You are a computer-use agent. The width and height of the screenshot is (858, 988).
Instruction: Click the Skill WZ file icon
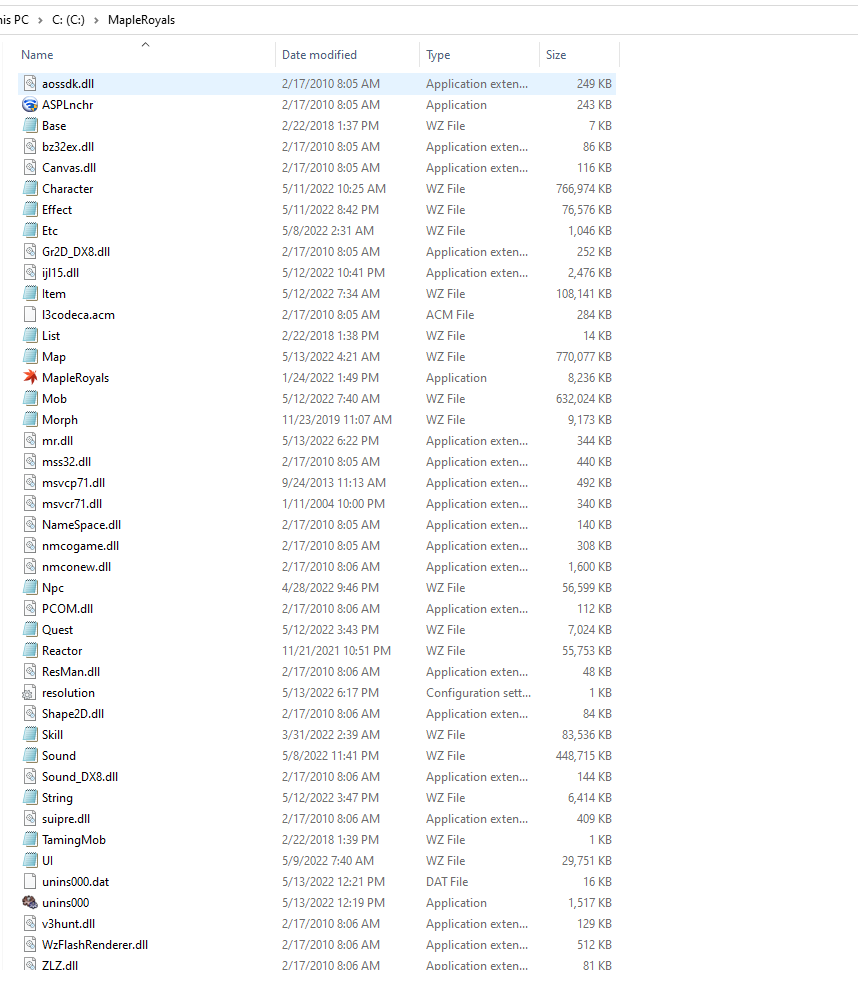pos(30,735)
